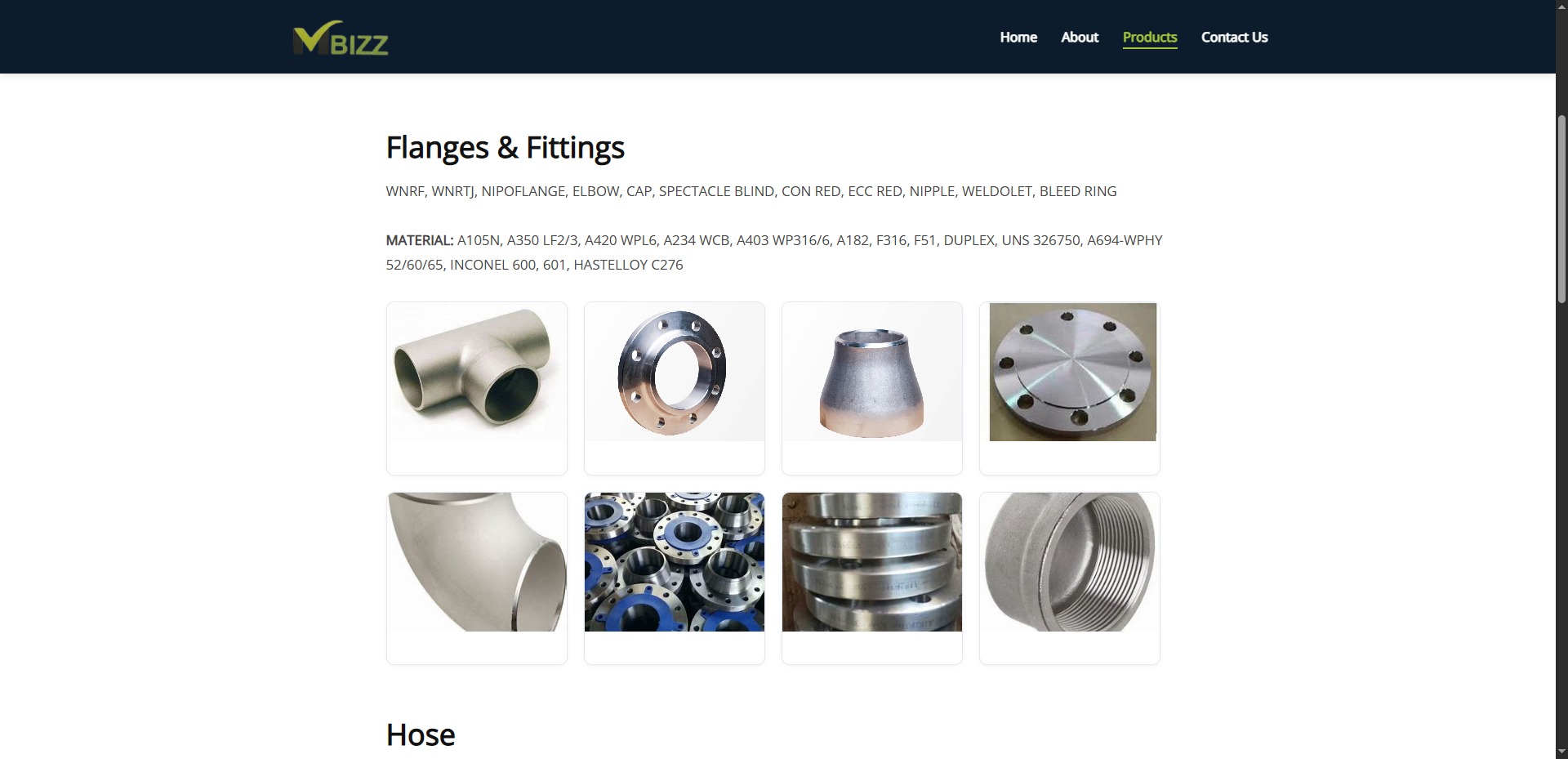Screen dimensions: 1568x759
Task: Open the 90 degree elbow image
Action: point(477,562)
